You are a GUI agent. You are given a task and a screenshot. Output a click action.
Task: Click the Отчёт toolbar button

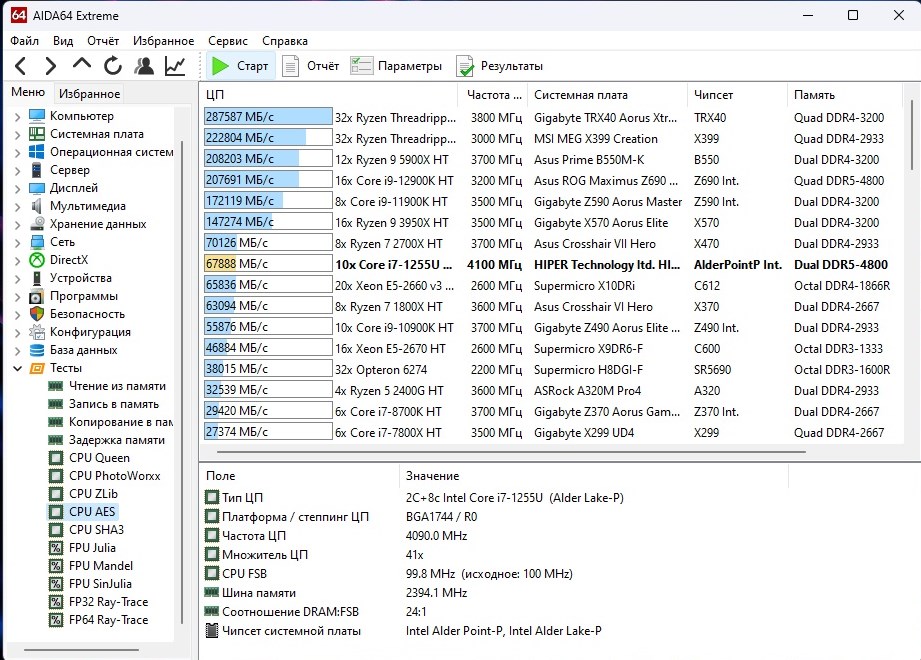310,67
